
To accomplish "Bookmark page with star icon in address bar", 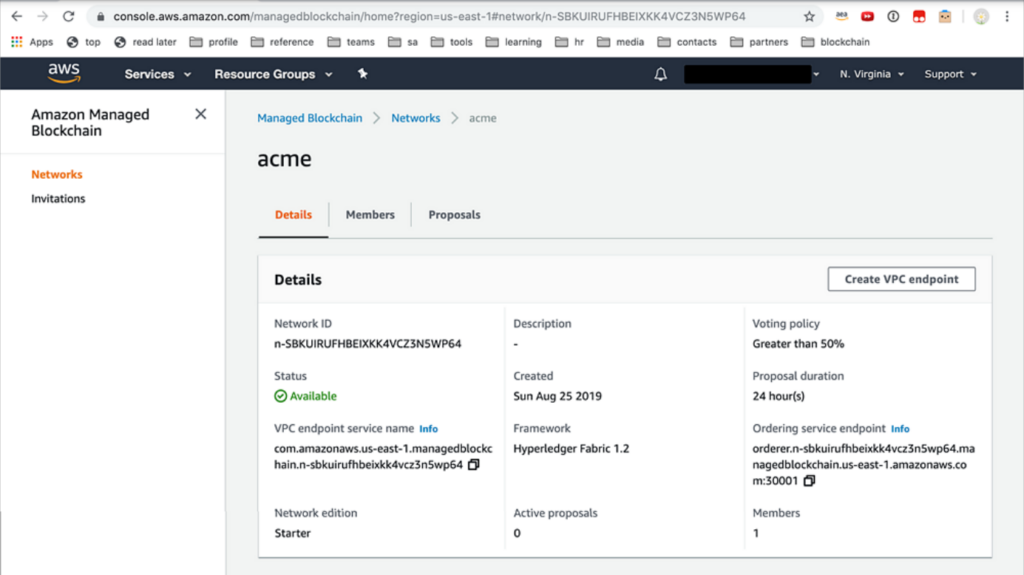I will pos(809,16).
